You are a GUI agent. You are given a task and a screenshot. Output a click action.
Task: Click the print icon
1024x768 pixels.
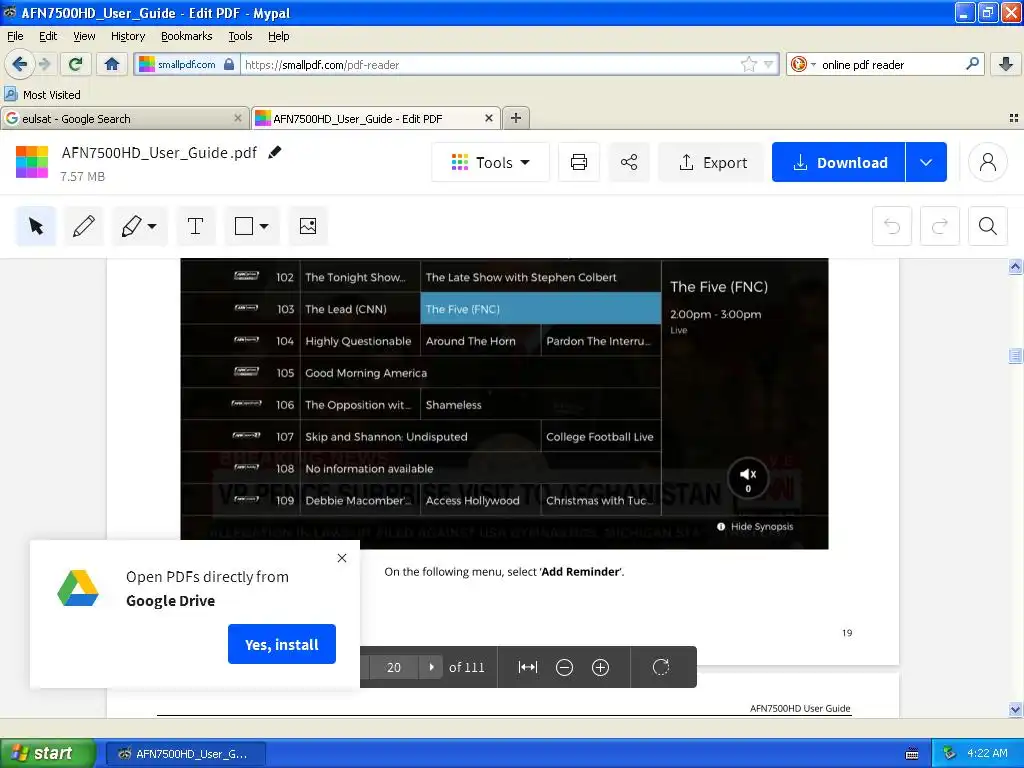(579, 162)
